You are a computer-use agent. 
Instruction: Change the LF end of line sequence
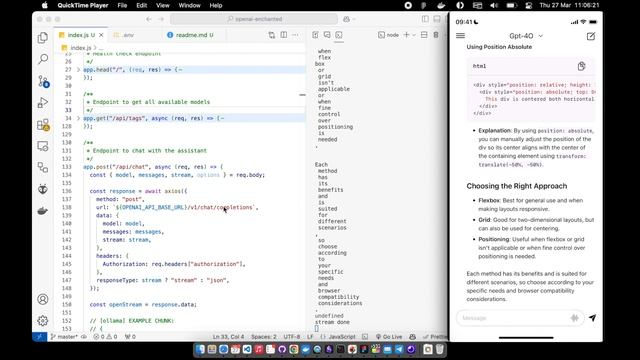(310, 337)
